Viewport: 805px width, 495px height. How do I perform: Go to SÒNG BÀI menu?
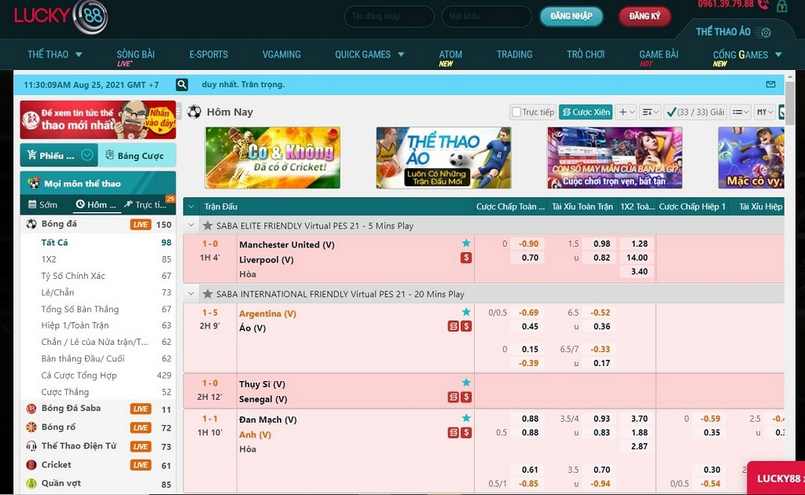click(x=135, y=54)
